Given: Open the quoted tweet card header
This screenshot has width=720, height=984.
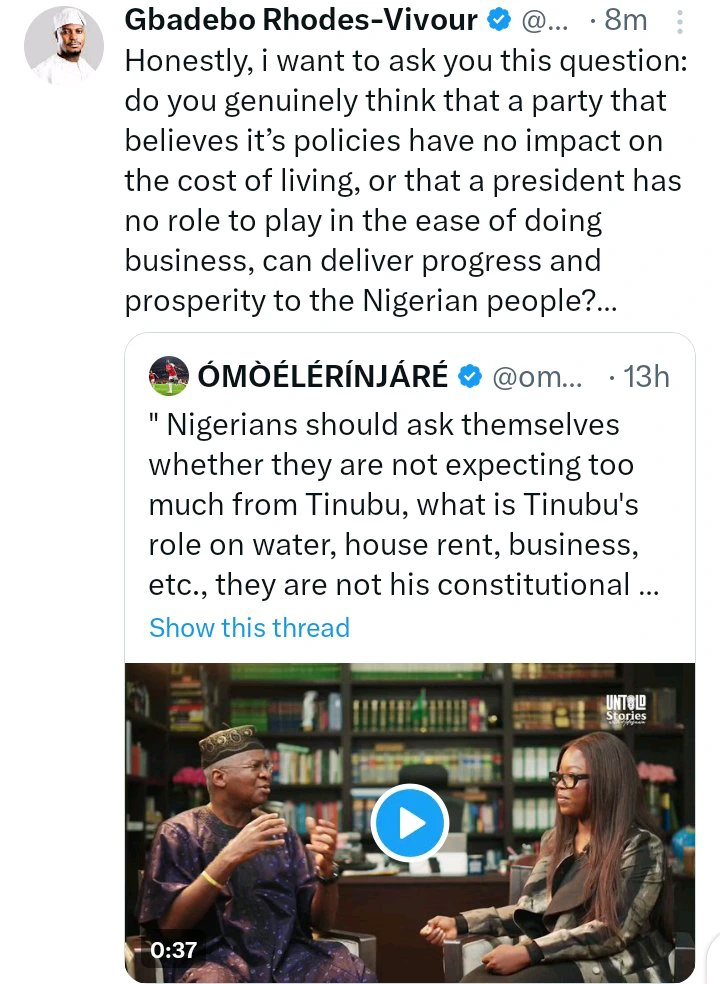Looking at the screenshot, I should pos(409,377).
